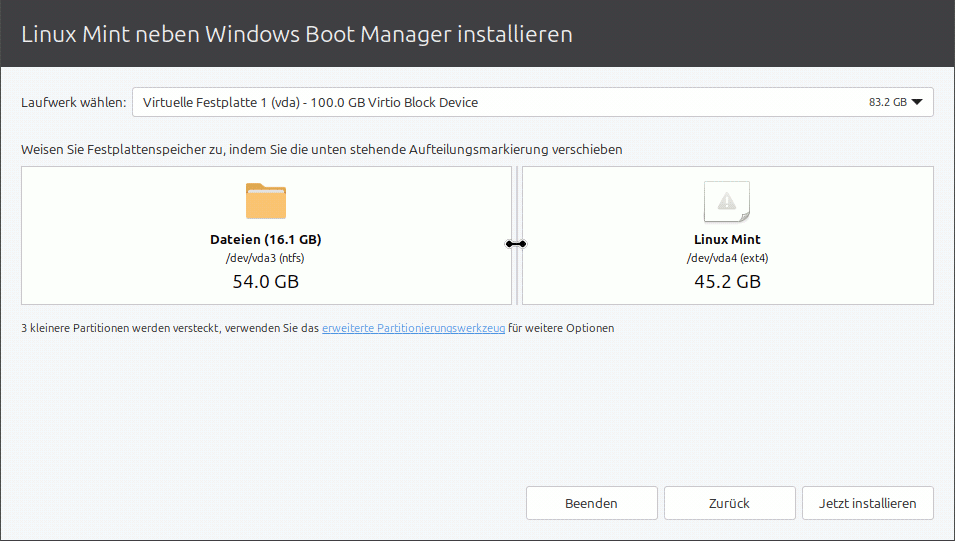Click the Weisen Sie Festplattenspeicher zu instruction text
The image size is (955, 541).
pos(322,149)
